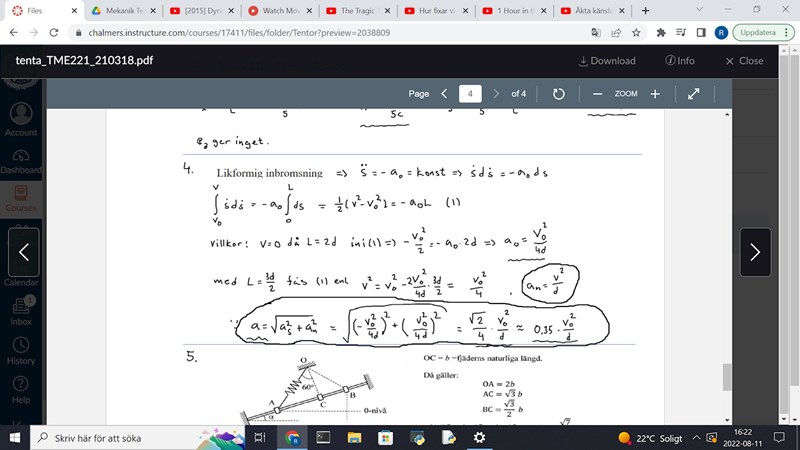Viewport: 800px width, 450px height.
Task: Show next file with right arrow
Action: 754,253
